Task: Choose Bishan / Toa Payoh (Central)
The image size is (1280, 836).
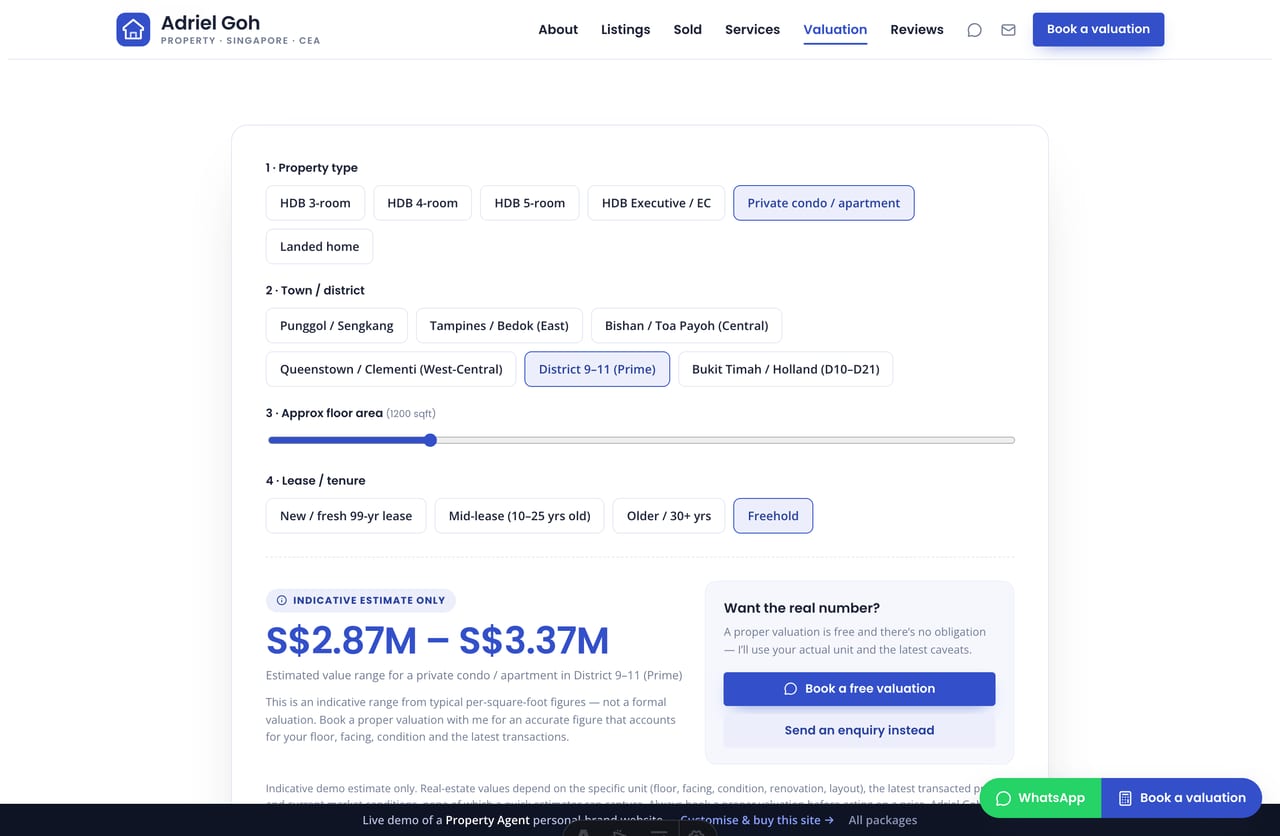Action: click(x=686, y=326)
